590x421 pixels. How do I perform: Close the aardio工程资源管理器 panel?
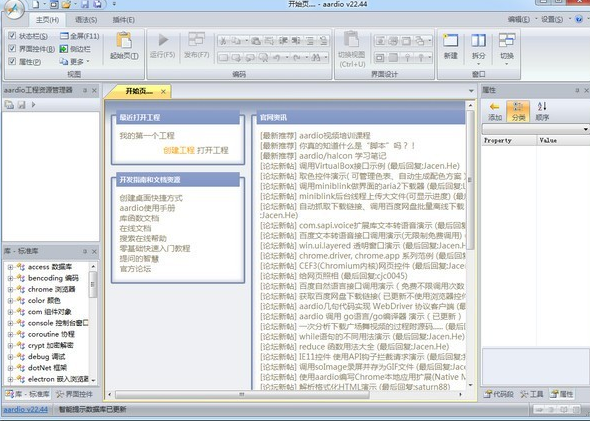click(94, 90)
